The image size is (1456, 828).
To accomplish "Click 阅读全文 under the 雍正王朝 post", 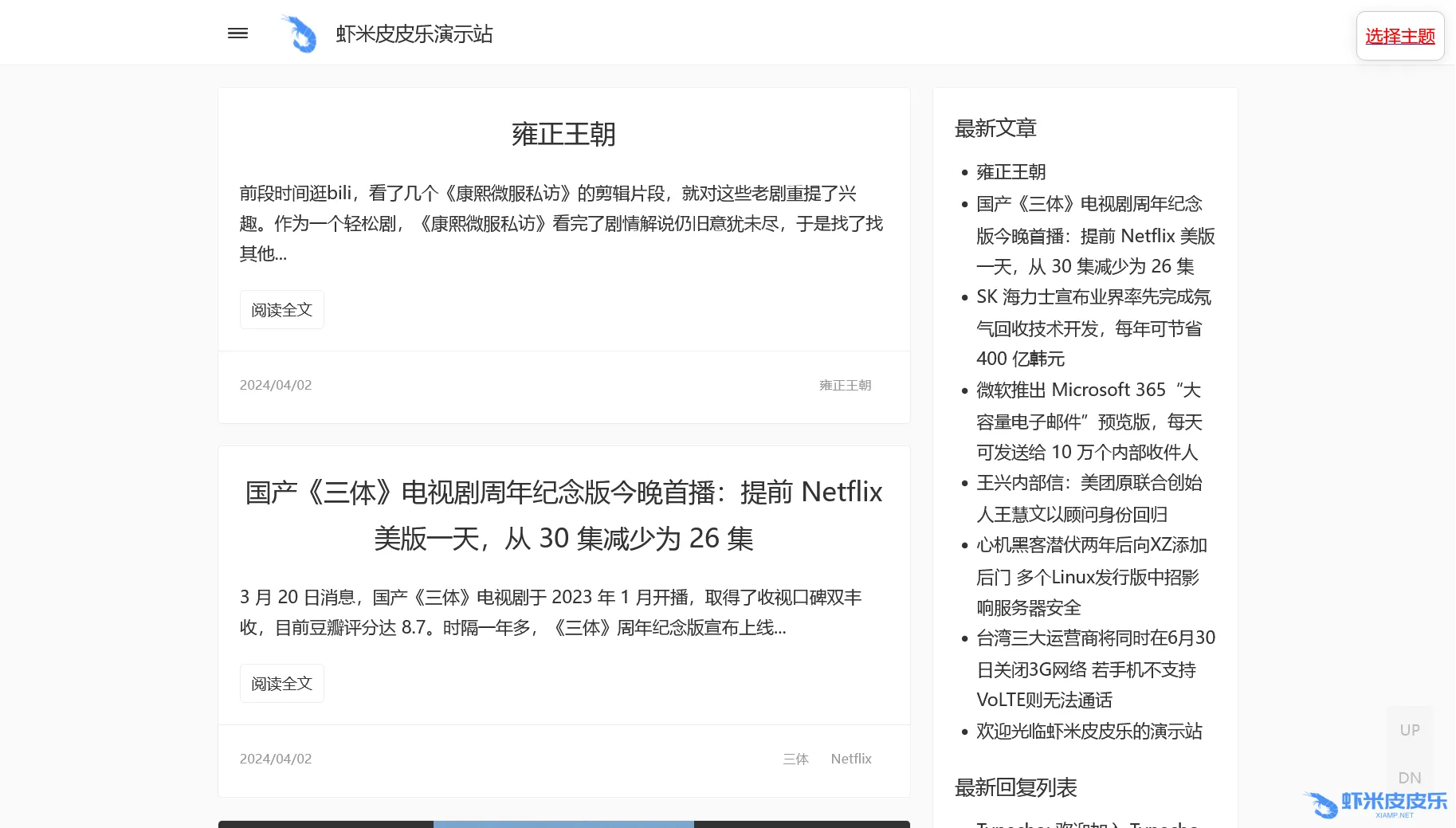I will (281, 310).
